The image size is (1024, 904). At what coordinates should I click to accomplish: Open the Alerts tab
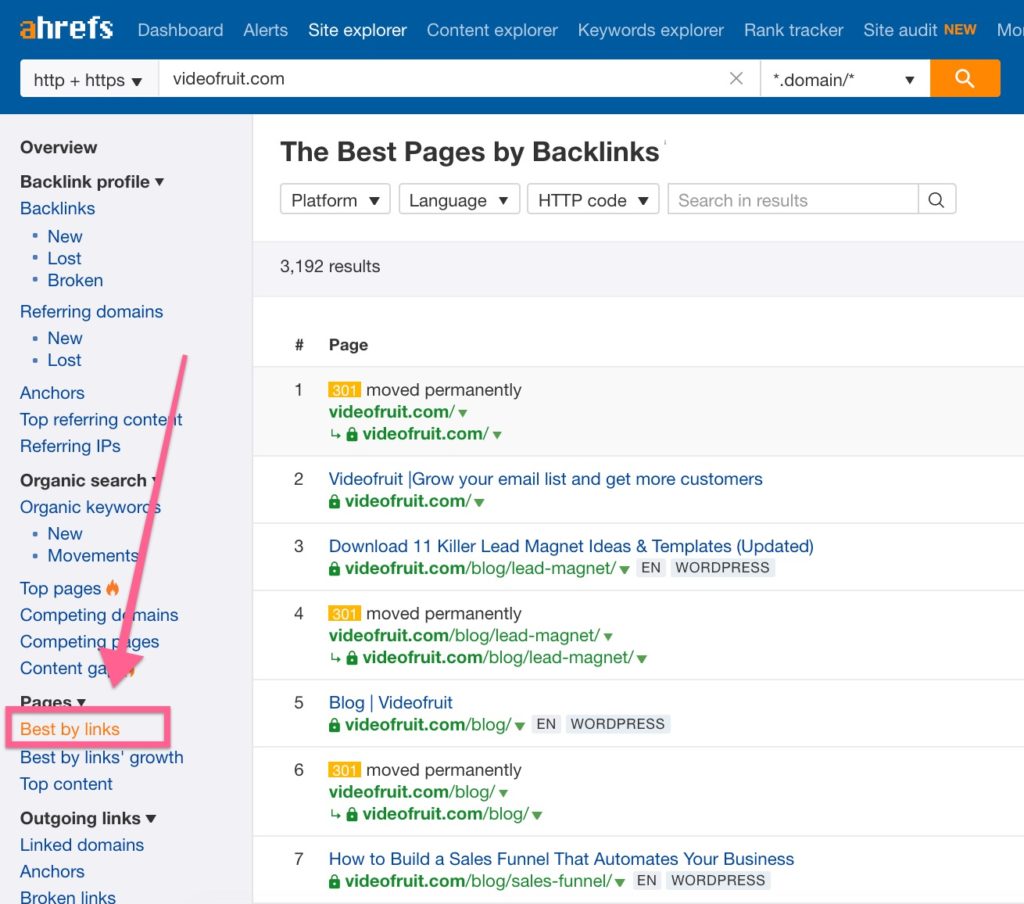[x=265, y=30]
